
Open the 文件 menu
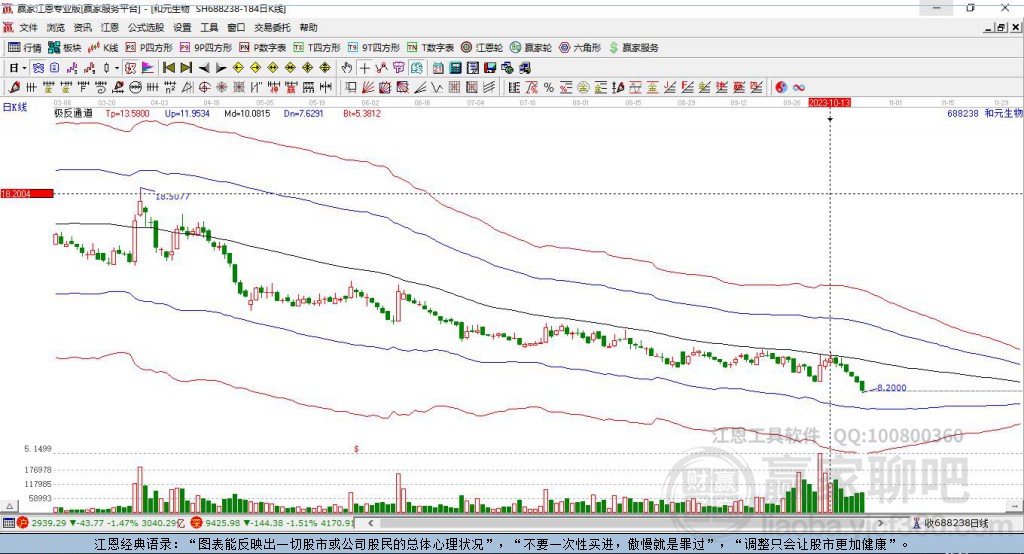click(28, 27)
